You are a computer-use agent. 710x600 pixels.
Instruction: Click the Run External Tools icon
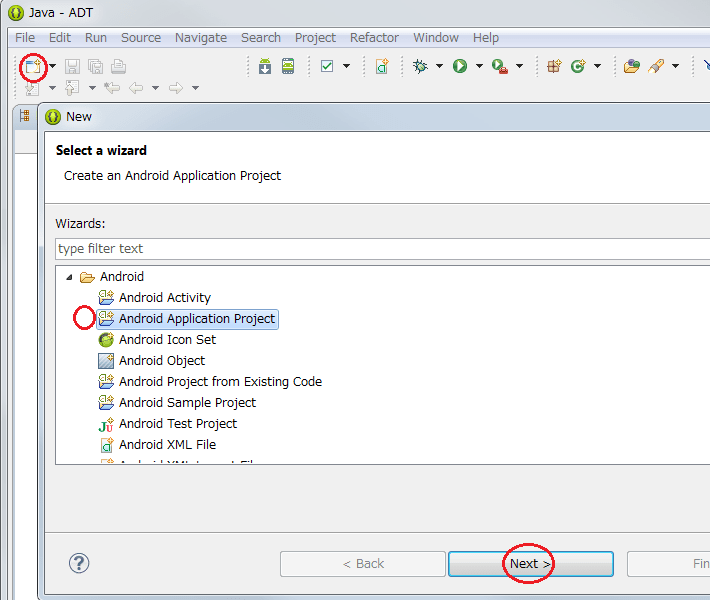tap(499, 67)
